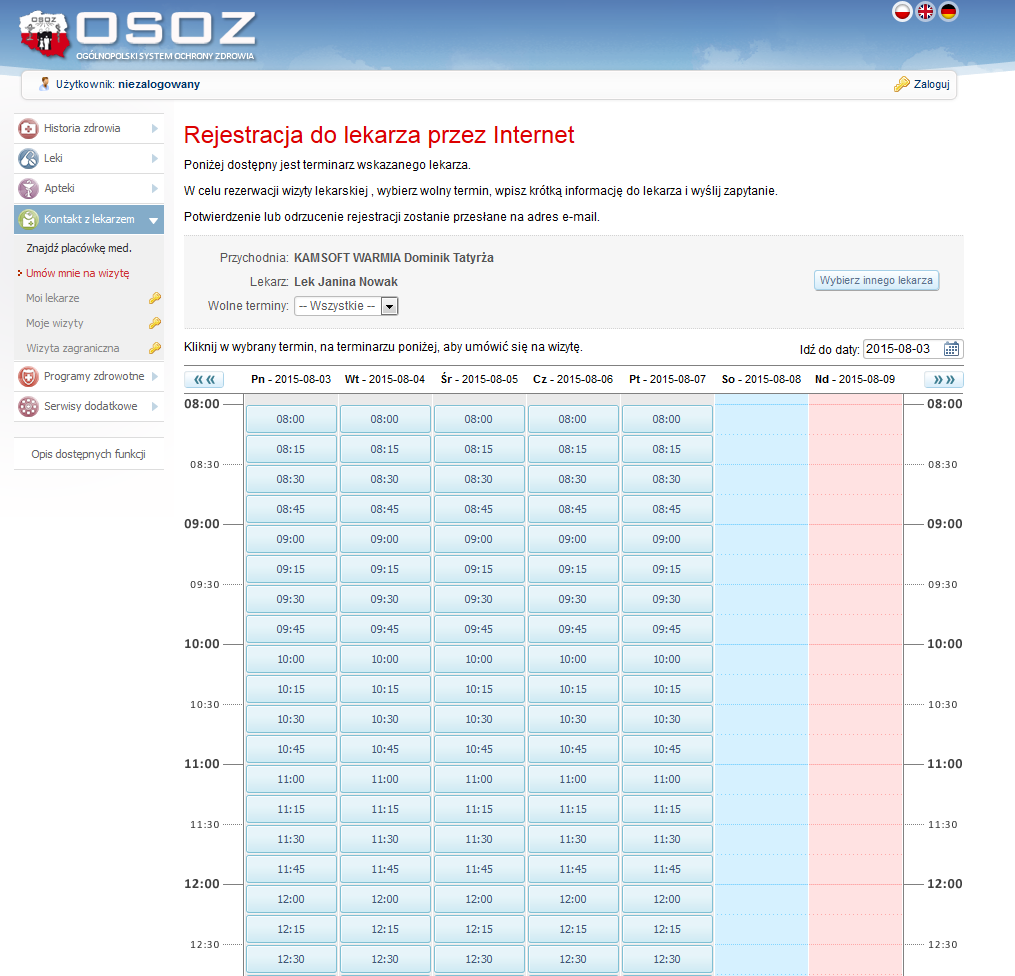Book the Monday 08:00 appointment slot
1015x976 pixels.
[x=291, y=420]
